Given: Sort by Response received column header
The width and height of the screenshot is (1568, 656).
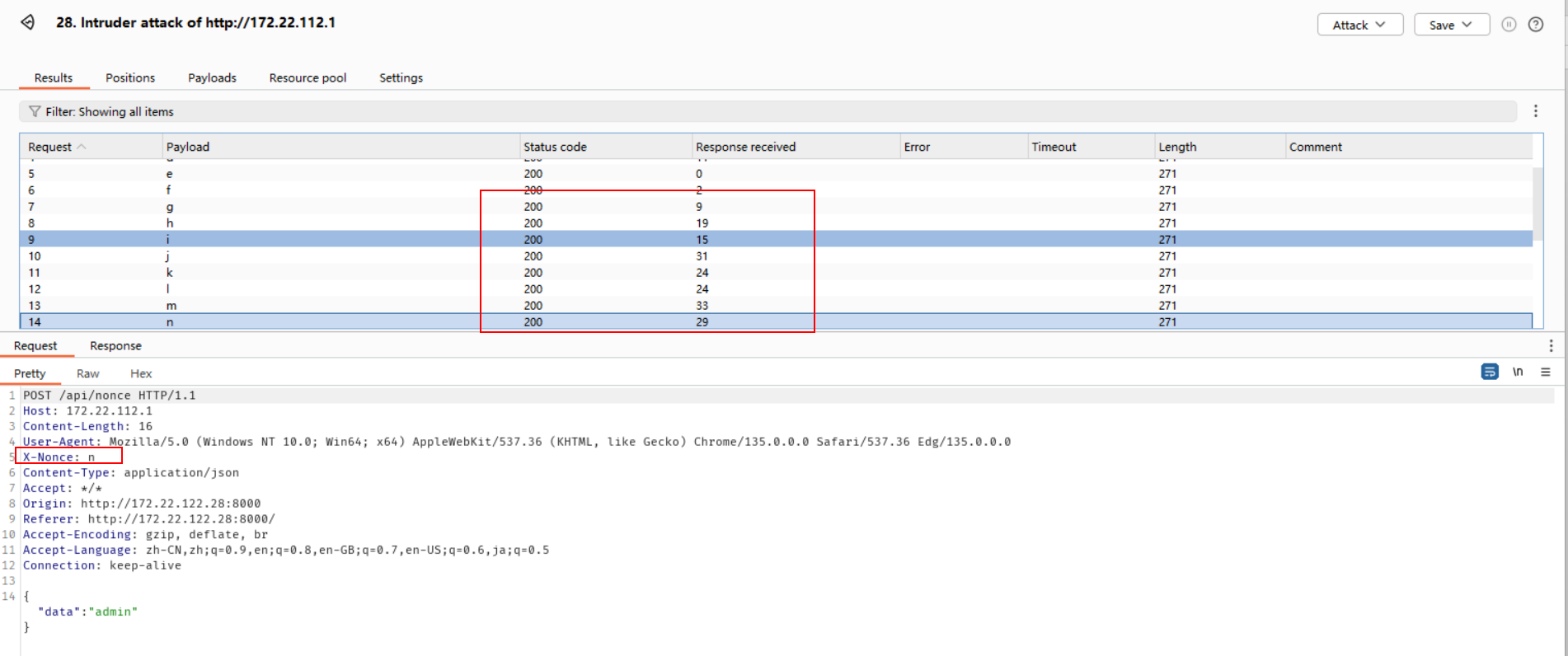Looking at the screenshot, I should (796, 147).
